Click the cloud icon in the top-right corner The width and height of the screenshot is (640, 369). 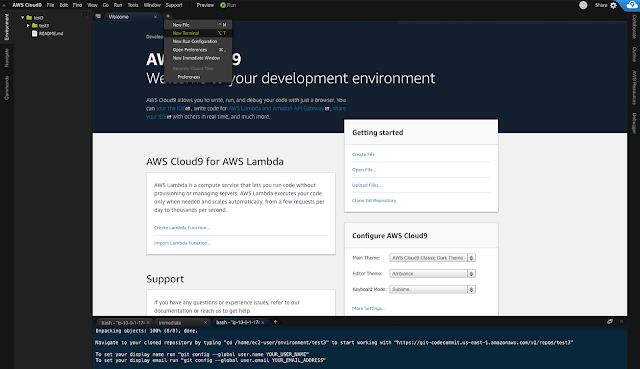(x=632, y=5)
